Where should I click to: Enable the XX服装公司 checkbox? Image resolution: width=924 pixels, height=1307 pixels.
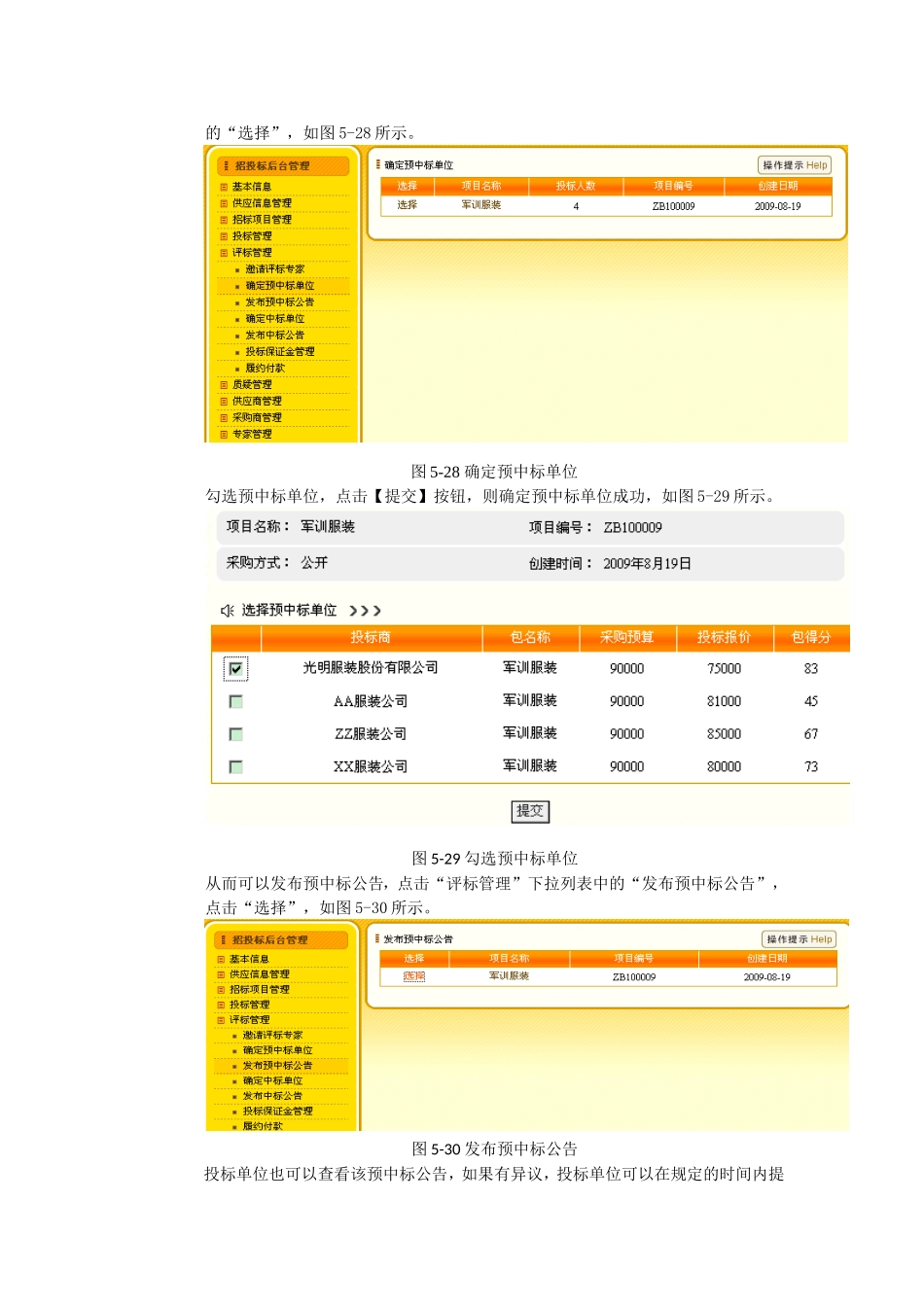pyautogui.click(x=235, y=767)
